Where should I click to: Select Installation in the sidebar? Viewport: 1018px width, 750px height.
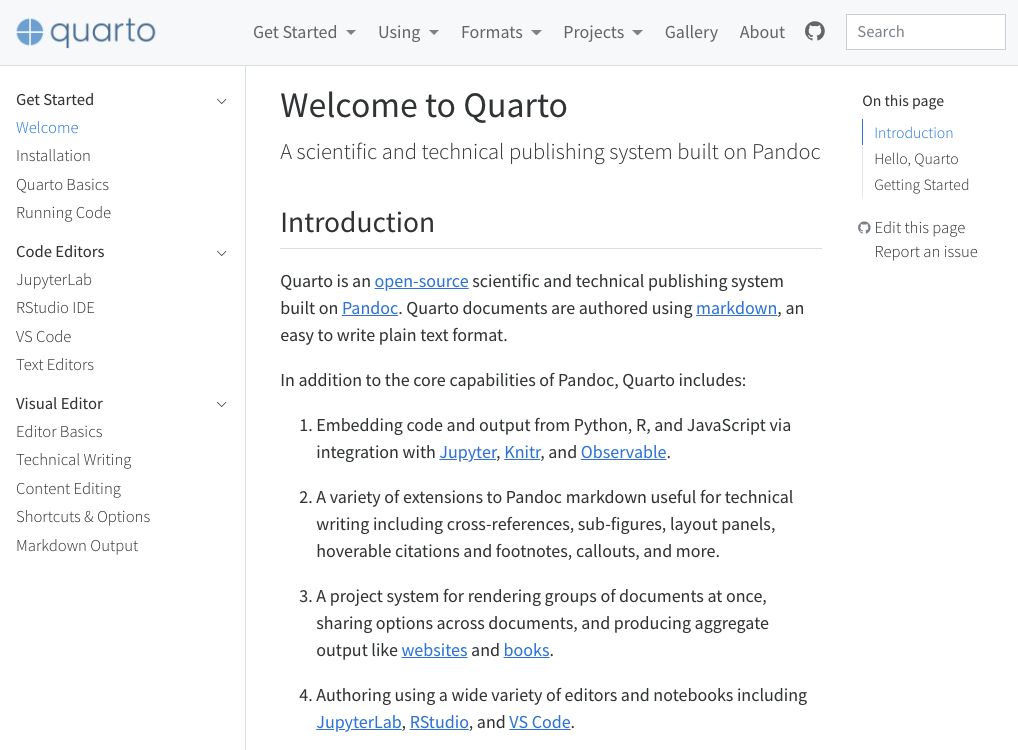[x=53, y=156]
